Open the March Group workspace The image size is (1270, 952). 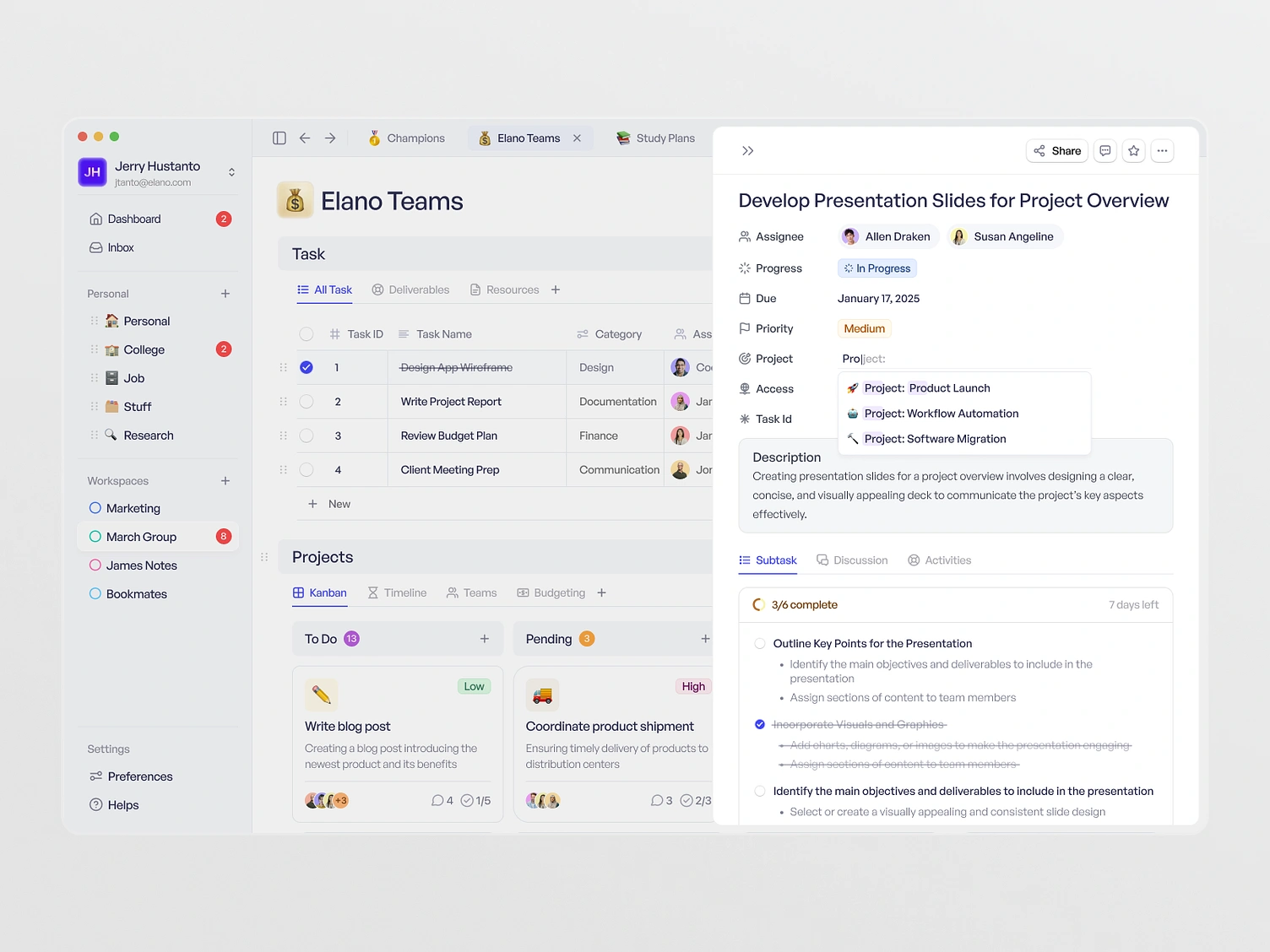(142, 536)
